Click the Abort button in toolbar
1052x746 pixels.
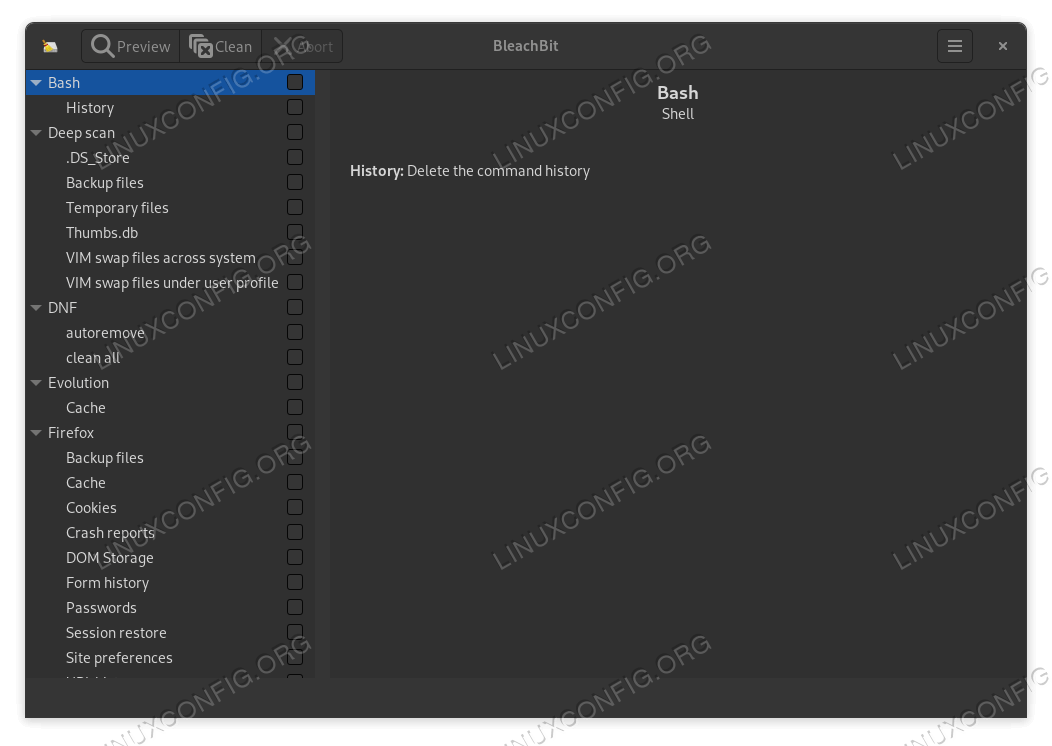(x=303, y=46)
